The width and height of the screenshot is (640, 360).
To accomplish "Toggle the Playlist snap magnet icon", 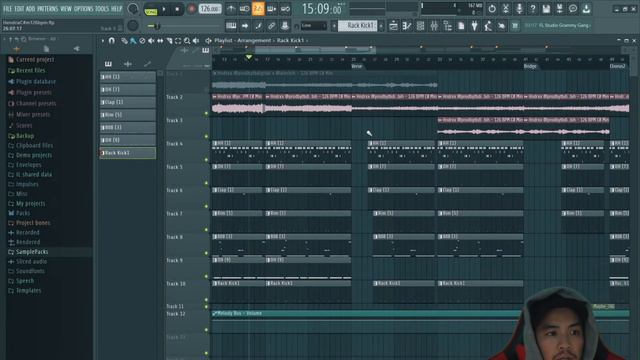I will click(111, 41).
